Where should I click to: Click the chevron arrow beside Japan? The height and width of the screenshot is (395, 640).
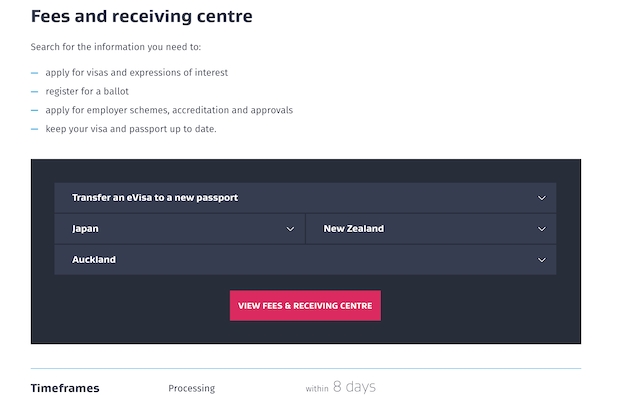tap(290, 229)
